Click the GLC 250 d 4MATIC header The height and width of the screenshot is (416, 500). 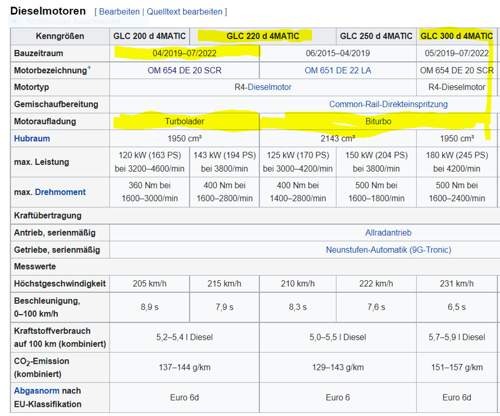(376, 36)
